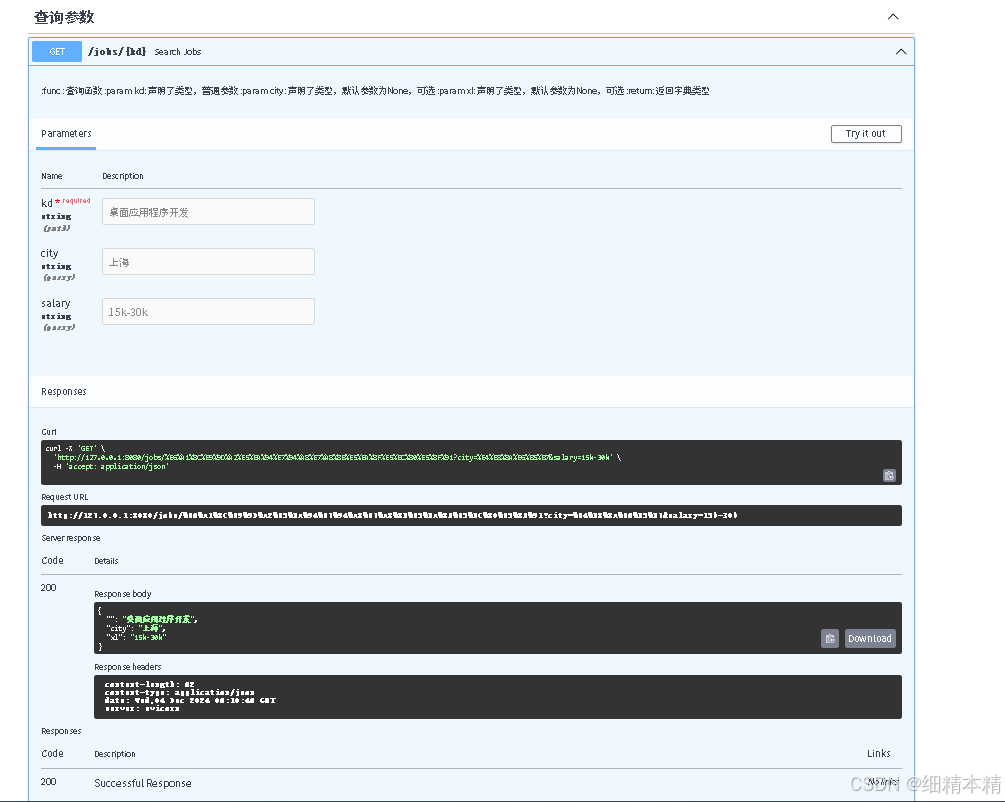Click the Curl label
1005x802 pixels.
(x=49, y=431)
